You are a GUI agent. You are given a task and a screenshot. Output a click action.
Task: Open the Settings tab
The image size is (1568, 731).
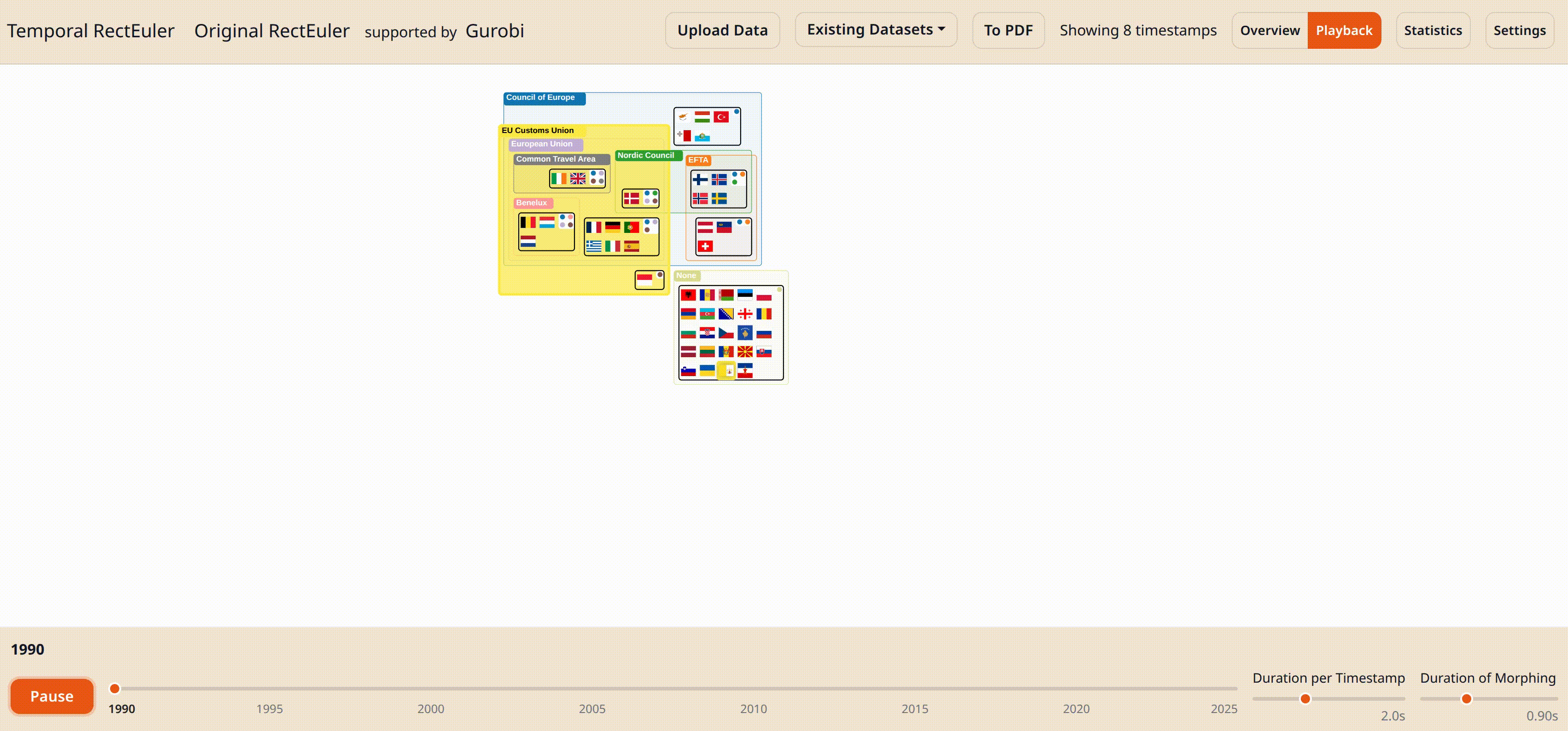1519,30
